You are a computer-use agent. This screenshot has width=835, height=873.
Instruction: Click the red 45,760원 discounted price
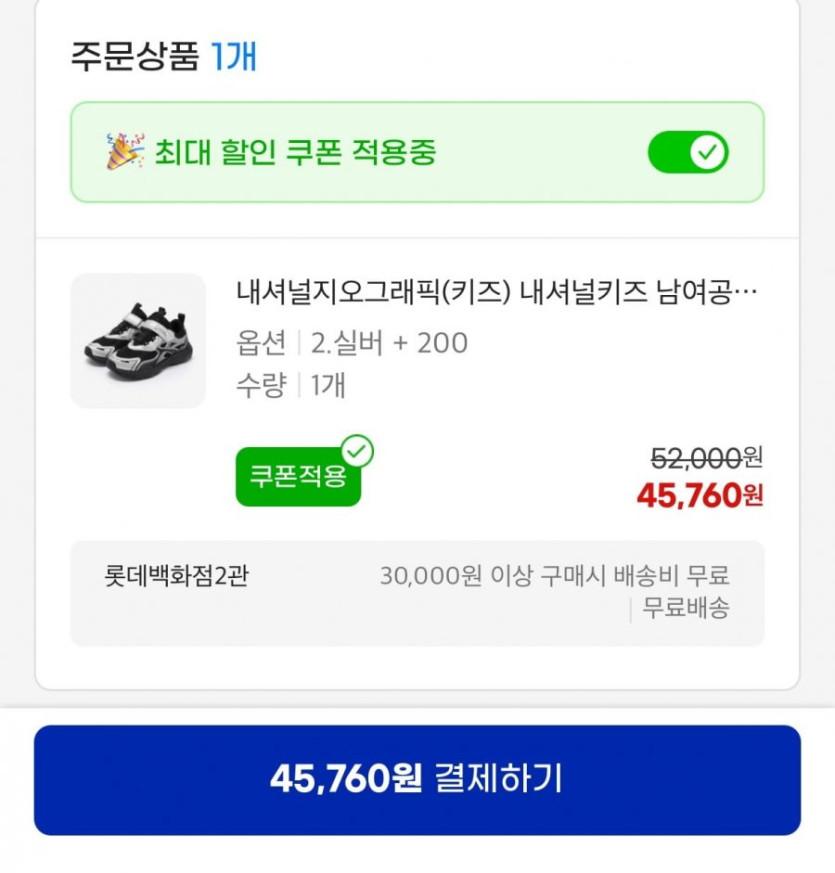click(x=699, y=494)
